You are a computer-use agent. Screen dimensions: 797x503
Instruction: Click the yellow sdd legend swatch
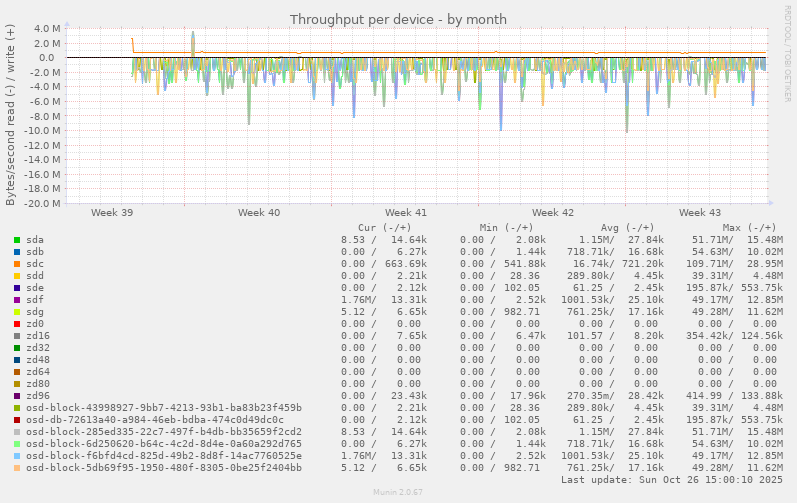pos(17,276)
